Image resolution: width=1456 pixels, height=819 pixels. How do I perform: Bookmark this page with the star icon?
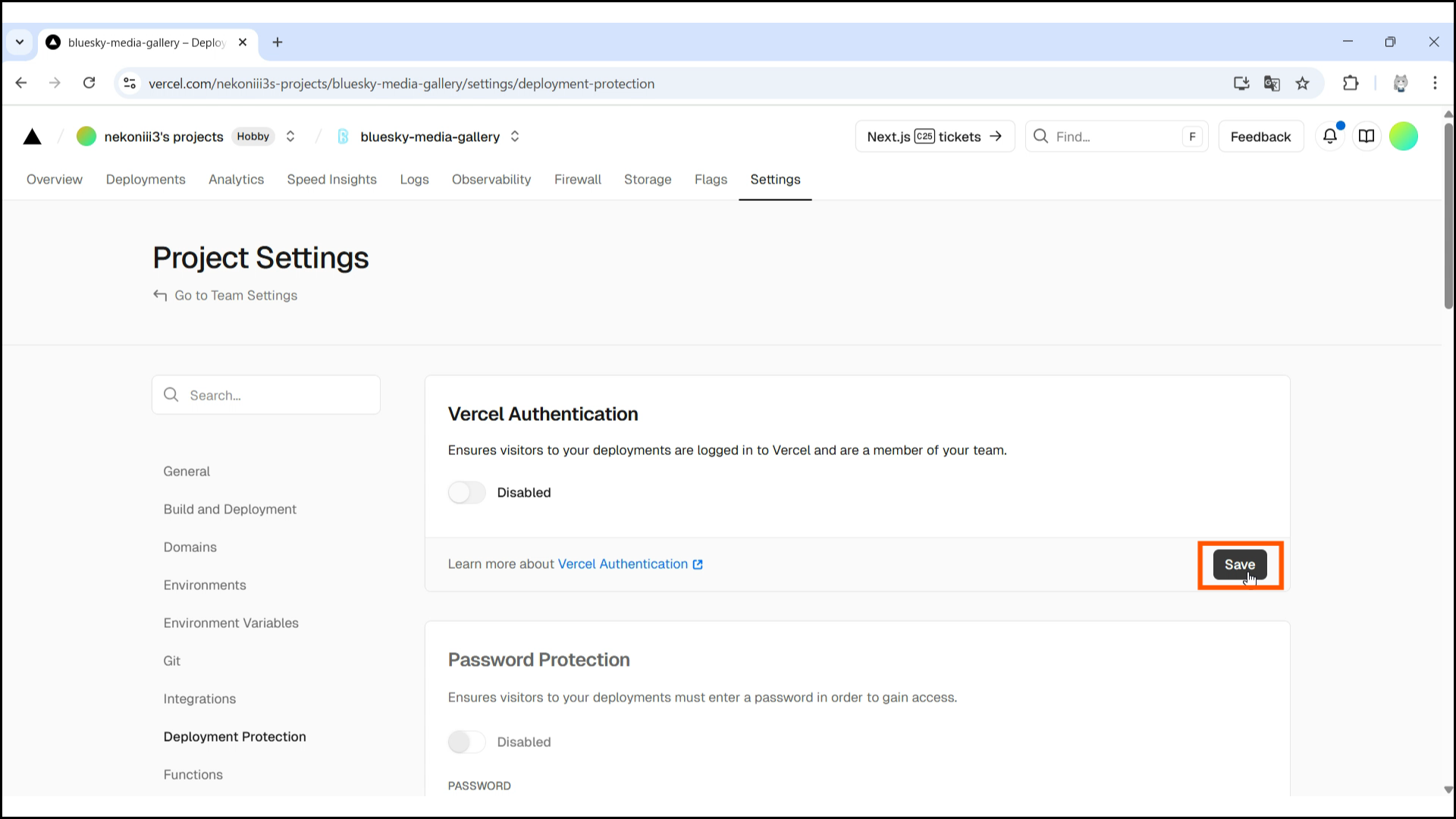[1302, 83]
